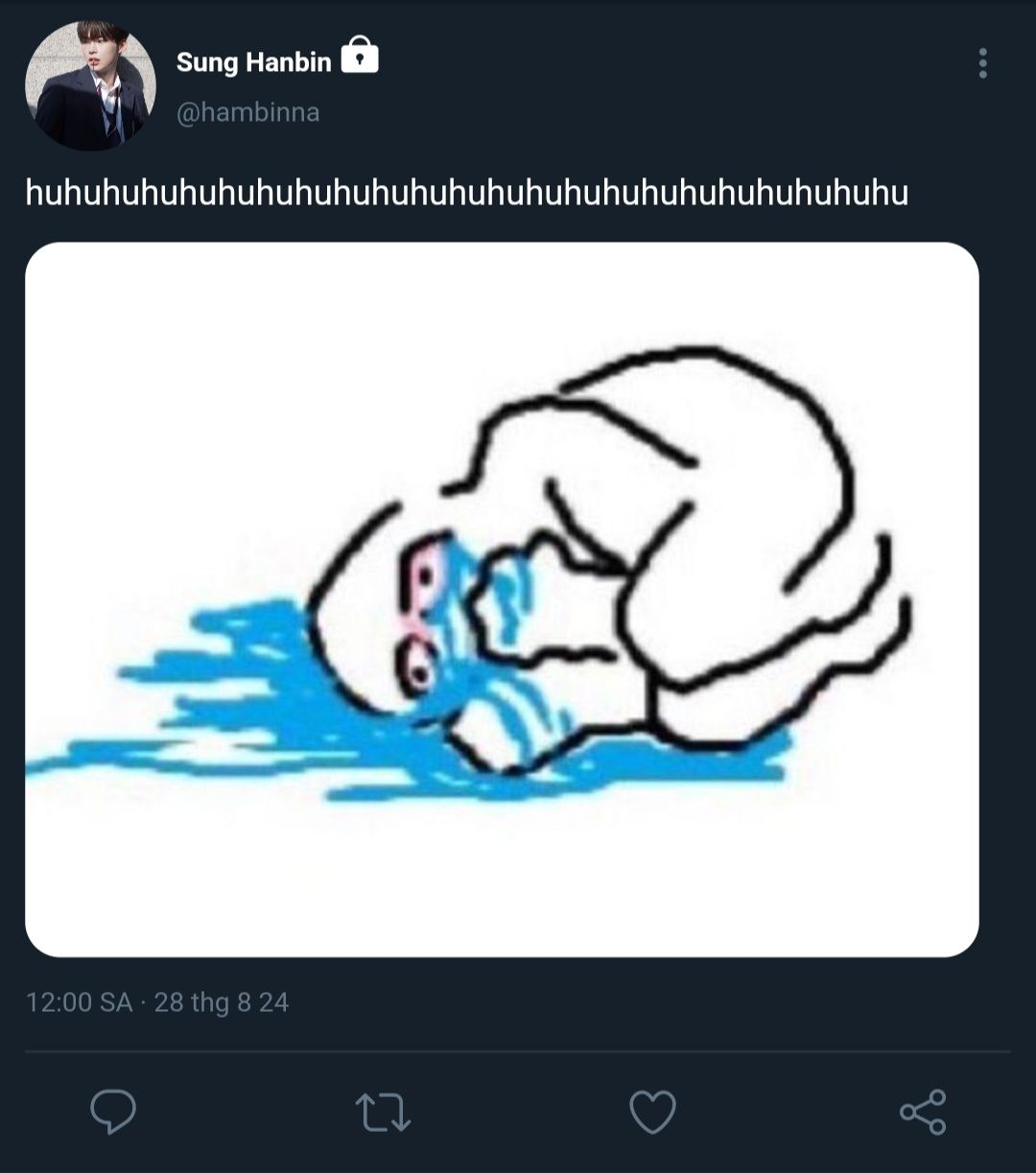Open the @hambinna handle profile
The width and height of the screenshot is (1036, 1173).
pyautogui.click(x=247, y=112)
